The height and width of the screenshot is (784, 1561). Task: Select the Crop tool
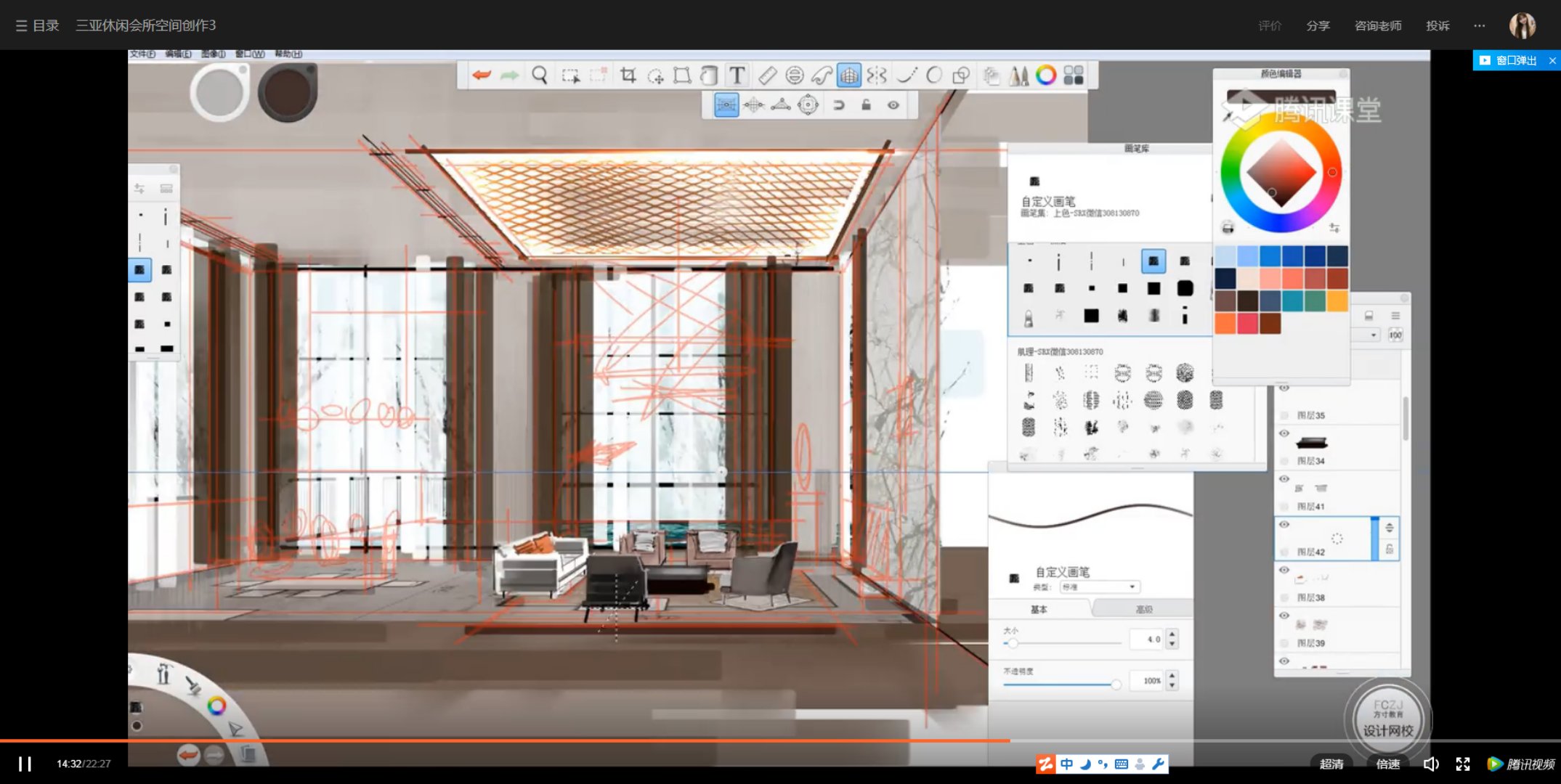point(628,75)
